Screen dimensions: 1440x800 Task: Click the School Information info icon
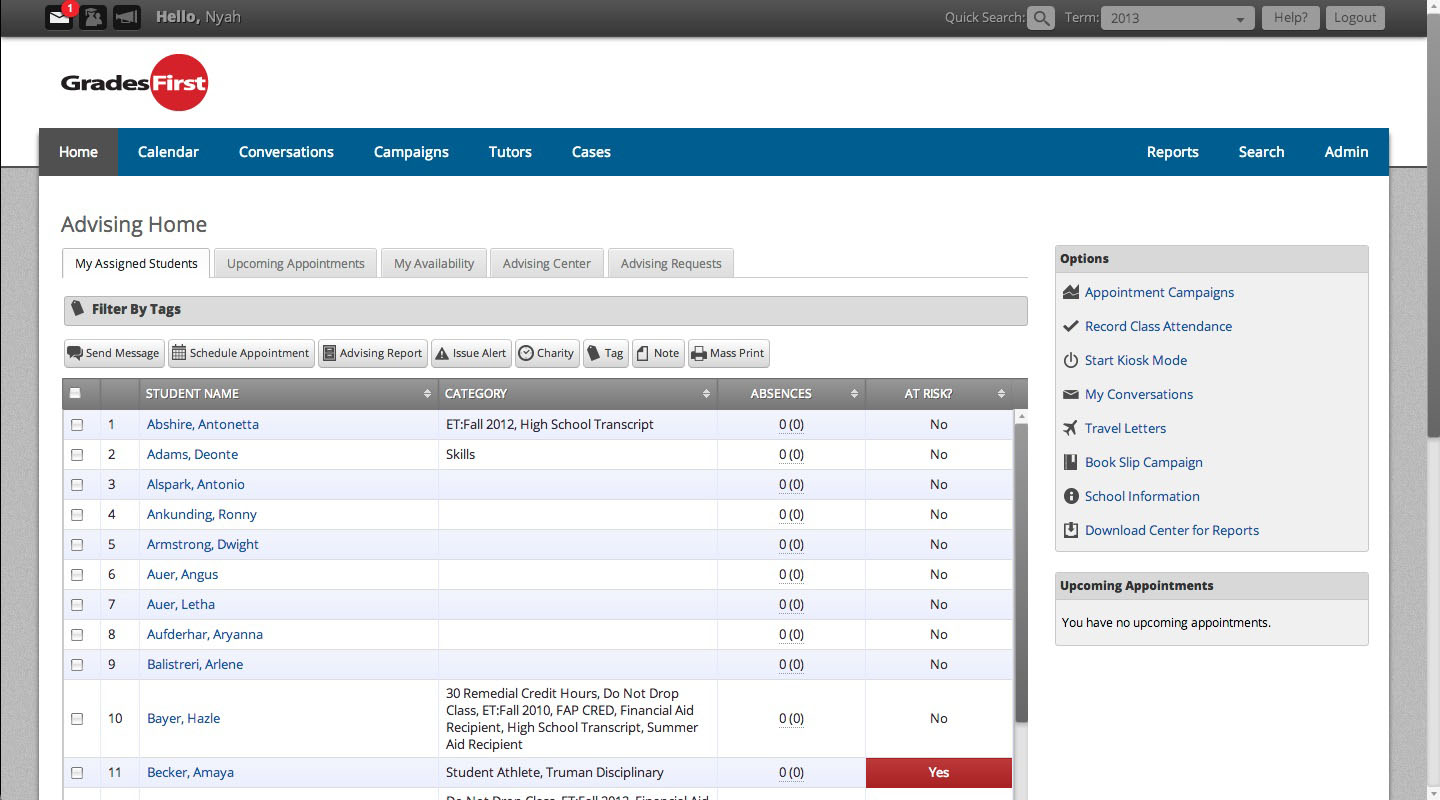pyautogui.click(x=1070, y=496)
